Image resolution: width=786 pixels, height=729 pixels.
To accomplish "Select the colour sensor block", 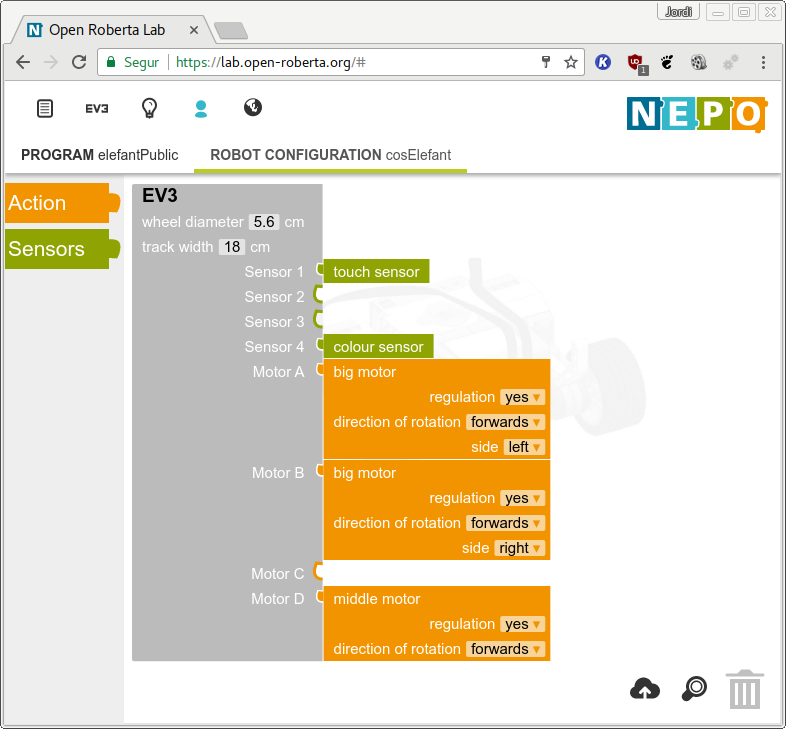I will click(378, 346).
